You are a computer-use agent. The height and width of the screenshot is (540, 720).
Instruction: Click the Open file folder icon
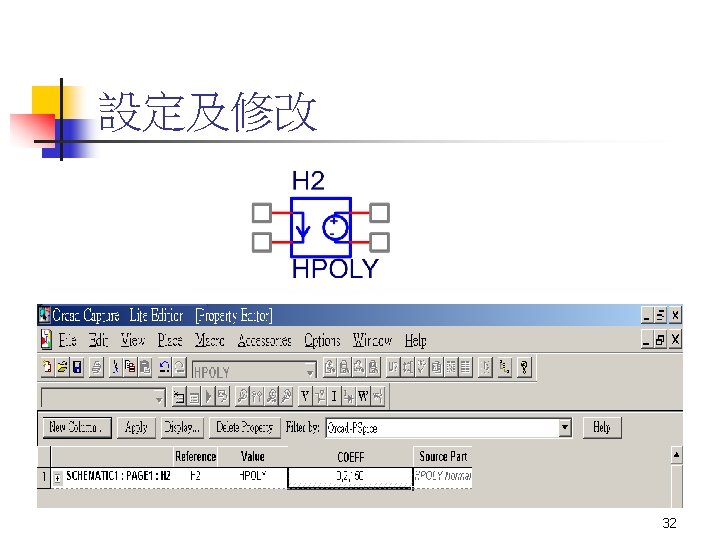[62, 367]
